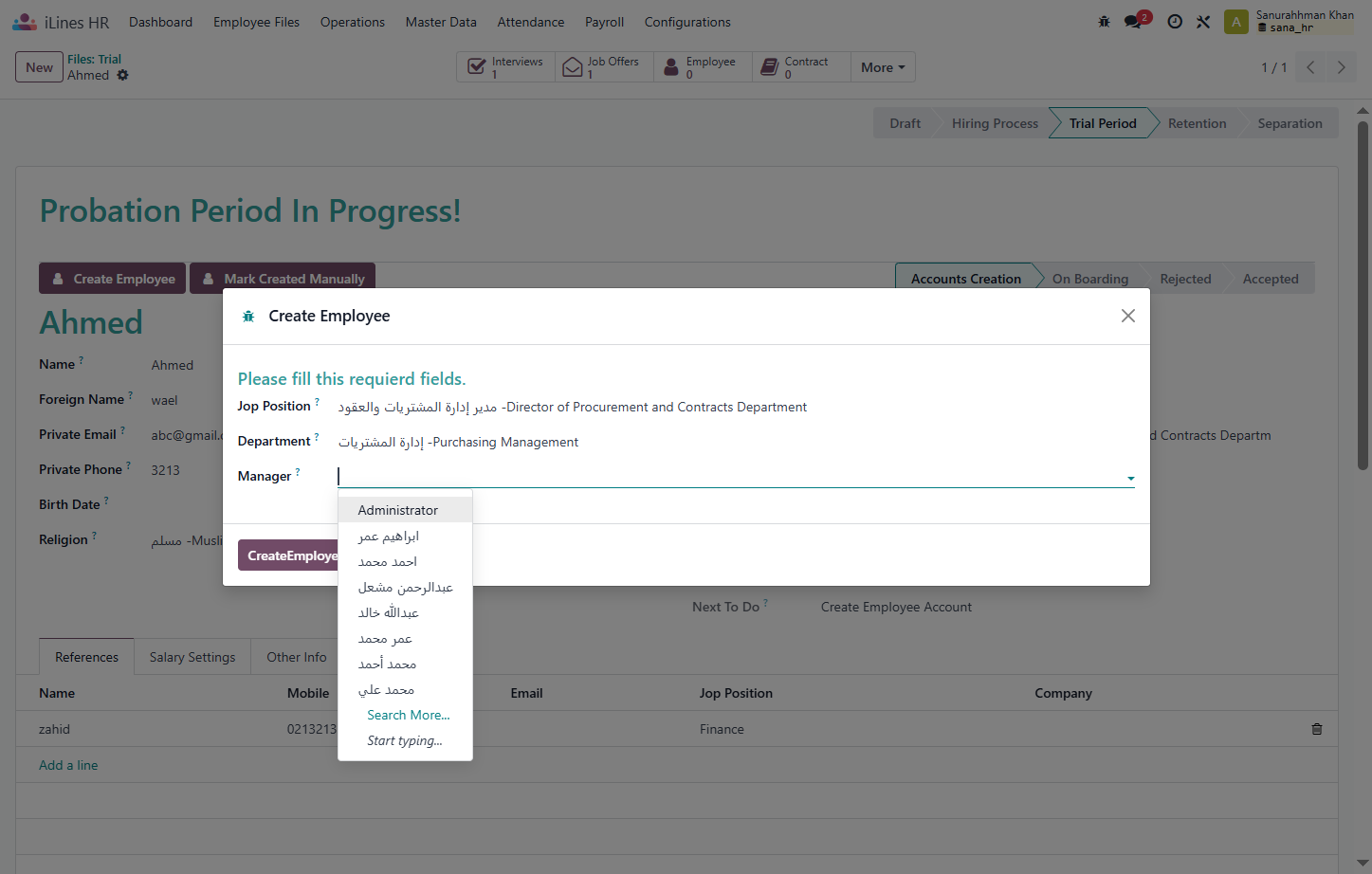
Task: Click Search More... link
Action: pos(409,715)
